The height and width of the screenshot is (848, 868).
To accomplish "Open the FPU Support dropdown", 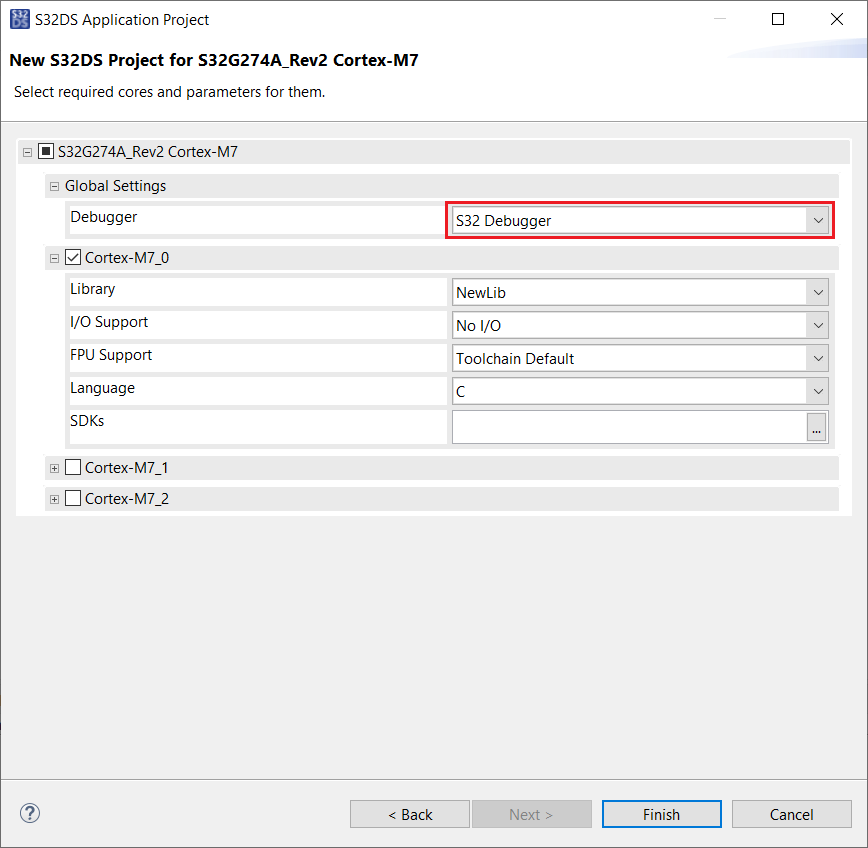I will [x=640, y=358].
